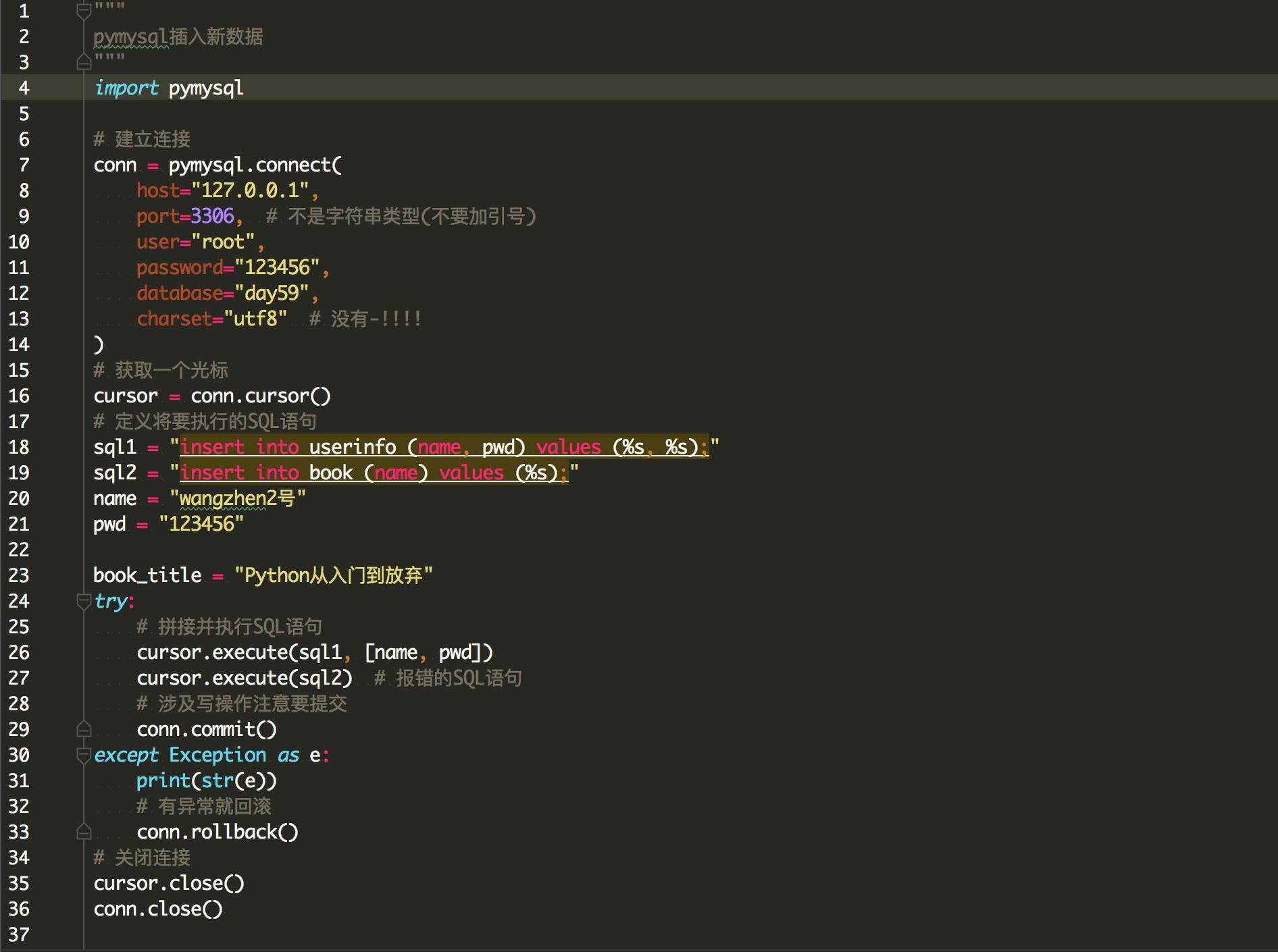The width and height of the screenshot is (1278, 952).
Task: Click line number 4 in the gutter
Action: click(24, 88)
